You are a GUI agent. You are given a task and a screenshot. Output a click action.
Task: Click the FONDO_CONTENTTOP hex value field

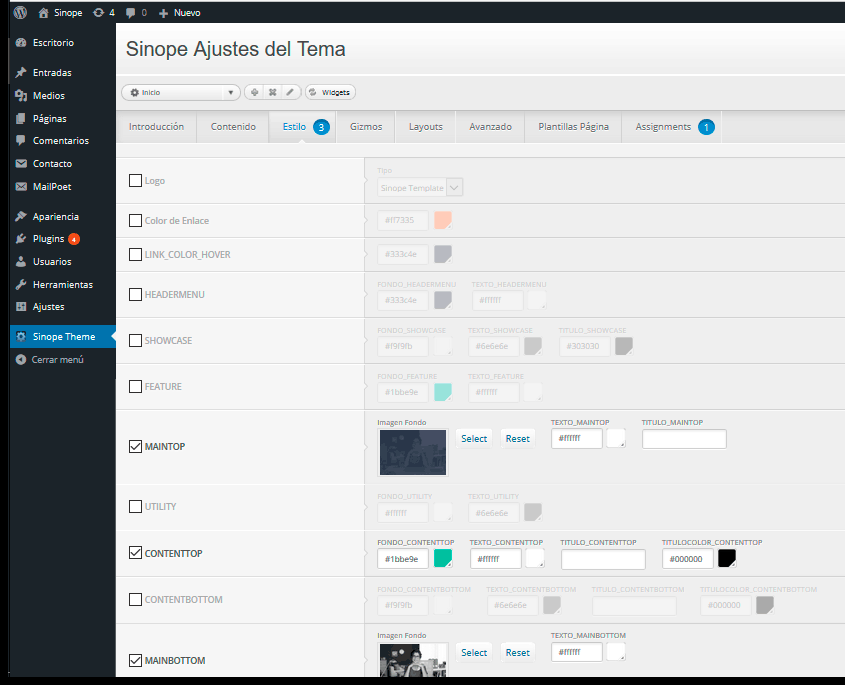[x=403, y=559]
